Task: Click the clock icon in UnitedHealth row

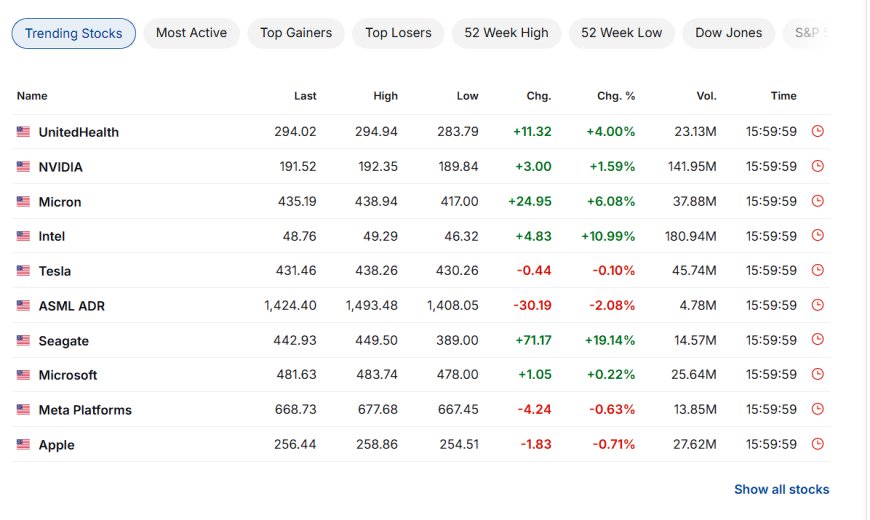Action: coord(818,132)
